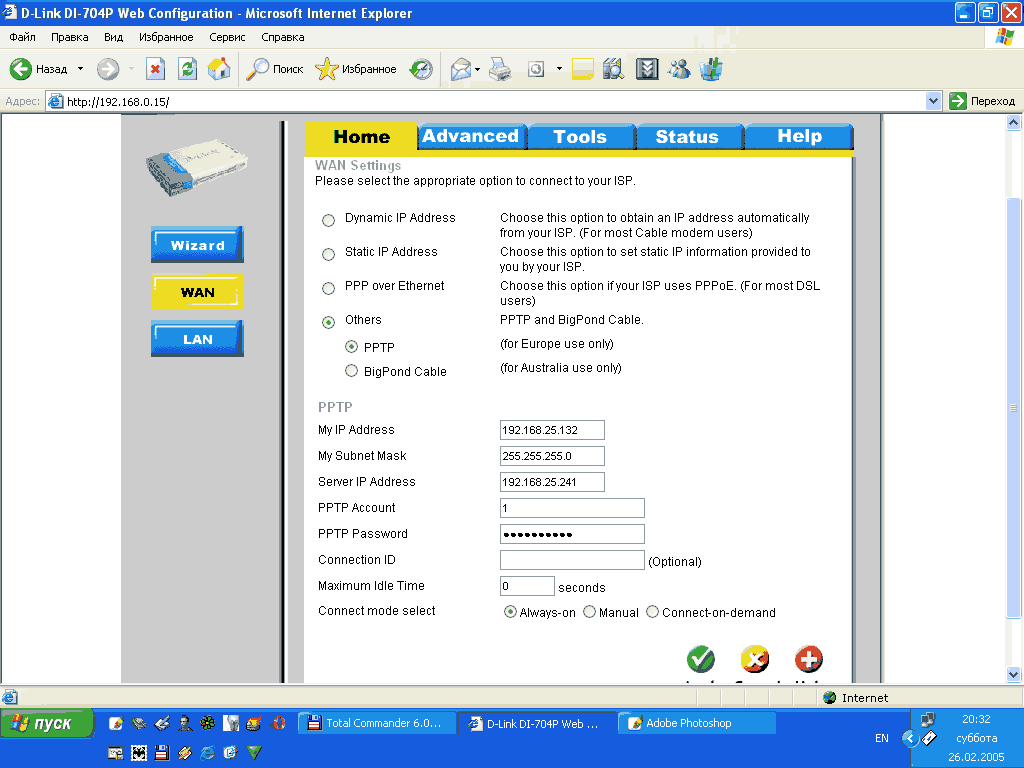Open the Файл menu
1024x768 pixels.
tap(22, 37)
